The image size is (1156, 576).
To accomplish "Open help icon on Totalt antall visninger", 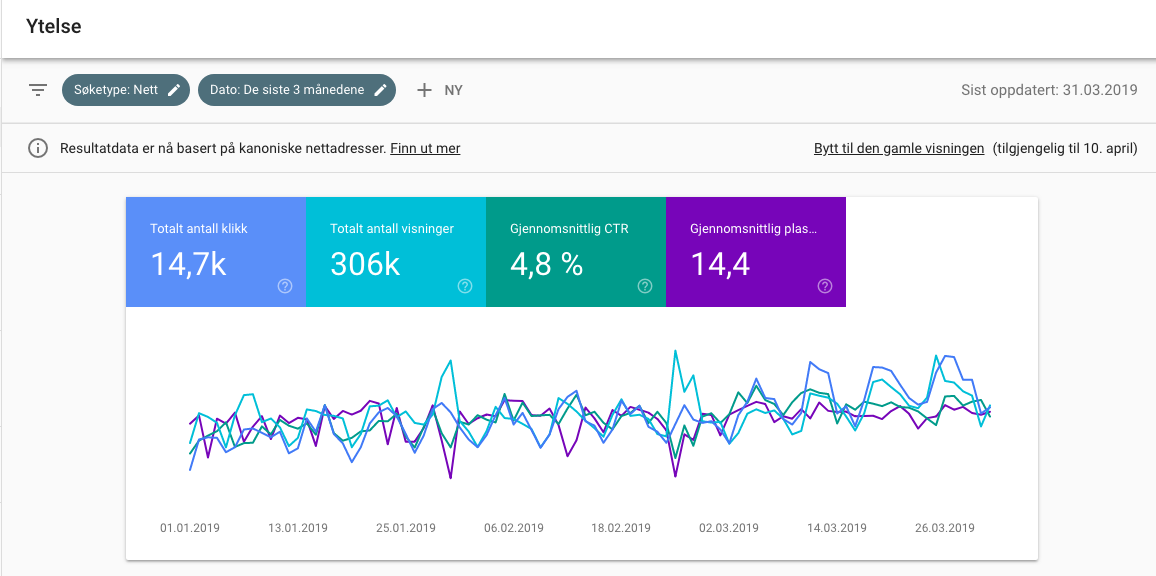I will click(465, 286).
